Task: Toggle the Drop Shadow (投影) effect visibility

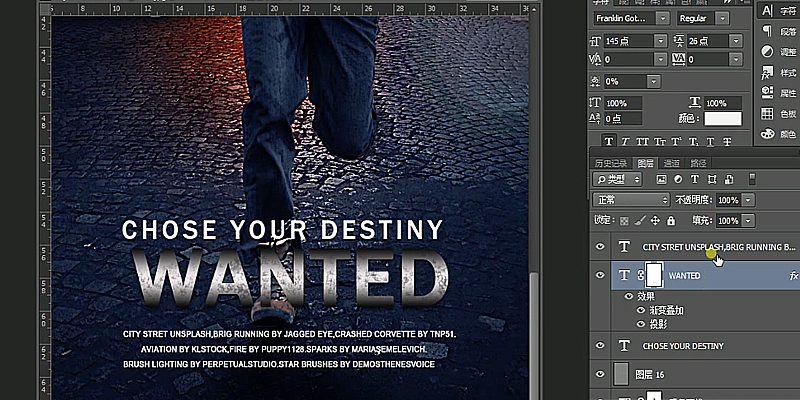Action: click(640, 324)
